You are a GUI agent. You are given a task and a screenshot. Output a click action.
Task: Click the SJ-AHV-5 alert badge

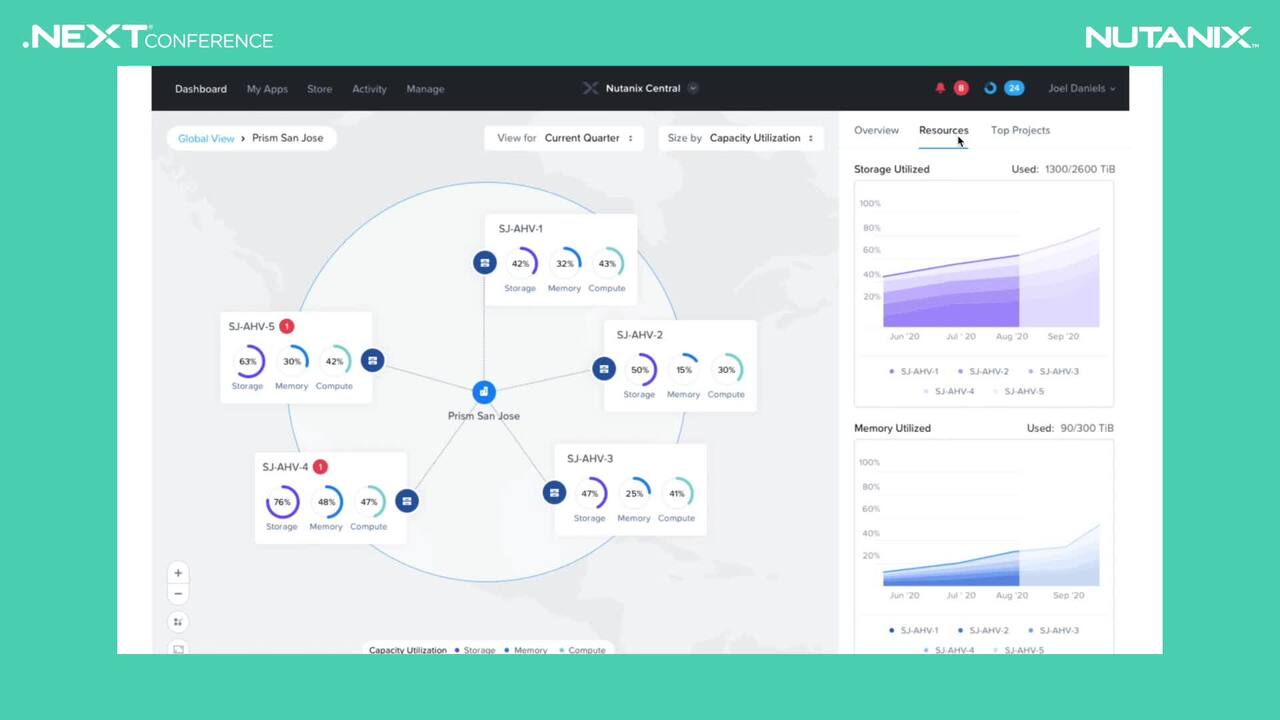point(287,326)
